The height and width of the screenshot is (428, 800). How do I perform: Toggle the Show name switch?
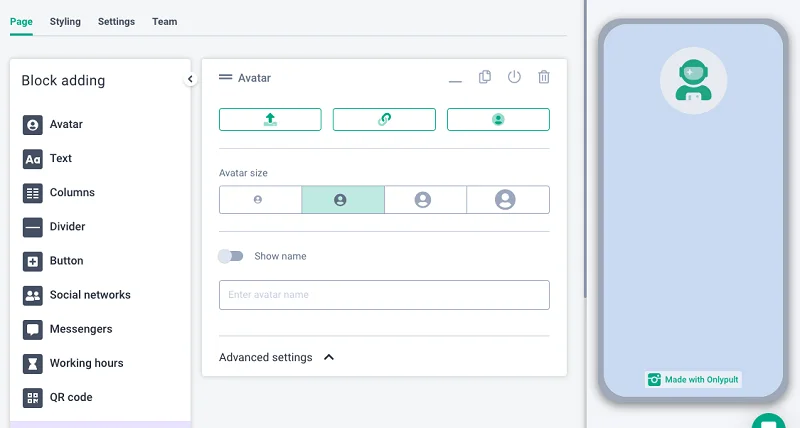point(231,256)
